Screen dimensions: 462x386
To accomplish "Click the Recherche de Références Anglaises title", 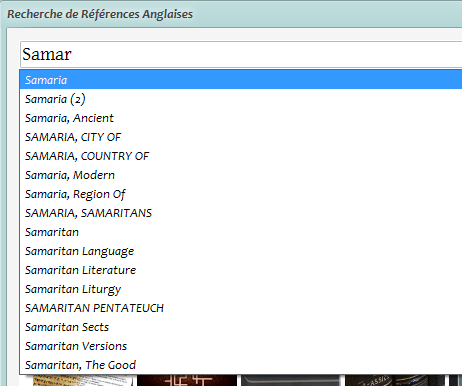I will coord(100,14).
